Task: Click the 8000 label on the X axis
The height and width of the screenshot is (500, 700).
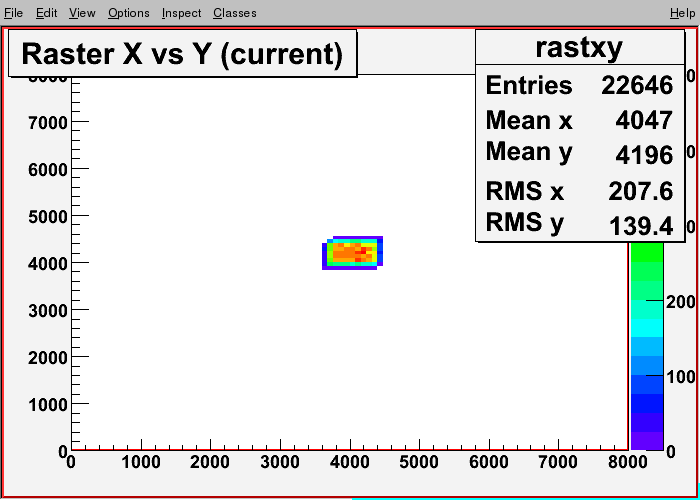Action: click(x=627, y=462)
